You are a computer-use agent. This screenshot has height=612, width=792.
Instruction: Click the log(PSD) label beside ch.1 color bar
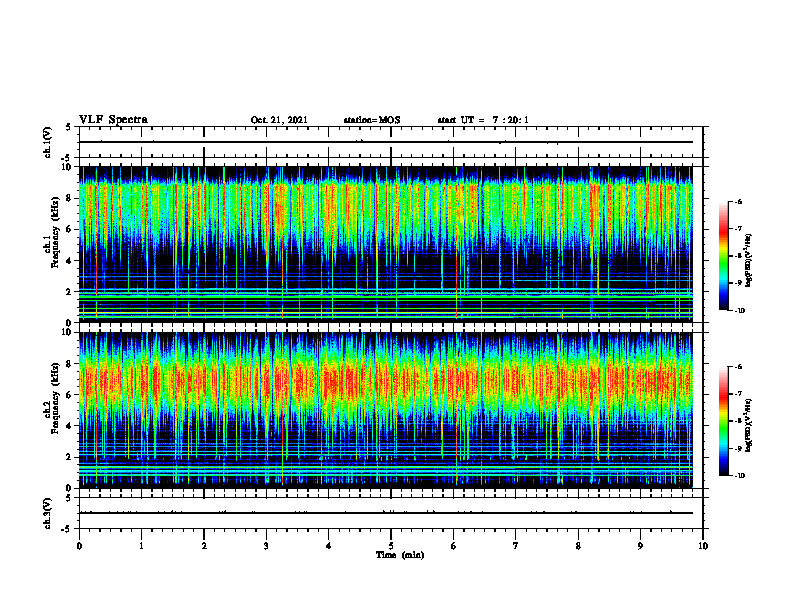[749, 260]
